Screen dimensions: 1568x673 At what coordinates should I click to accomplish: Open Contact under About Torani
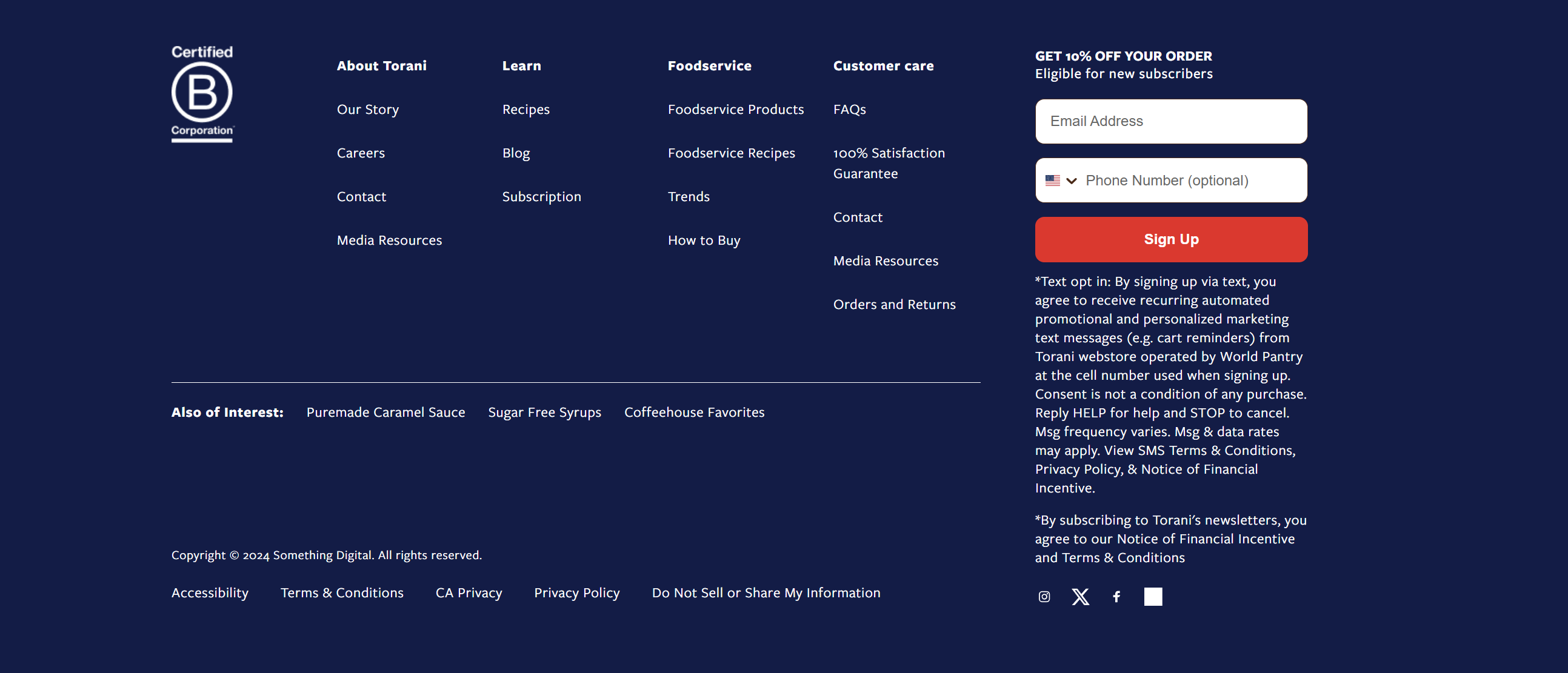(361, 196)
